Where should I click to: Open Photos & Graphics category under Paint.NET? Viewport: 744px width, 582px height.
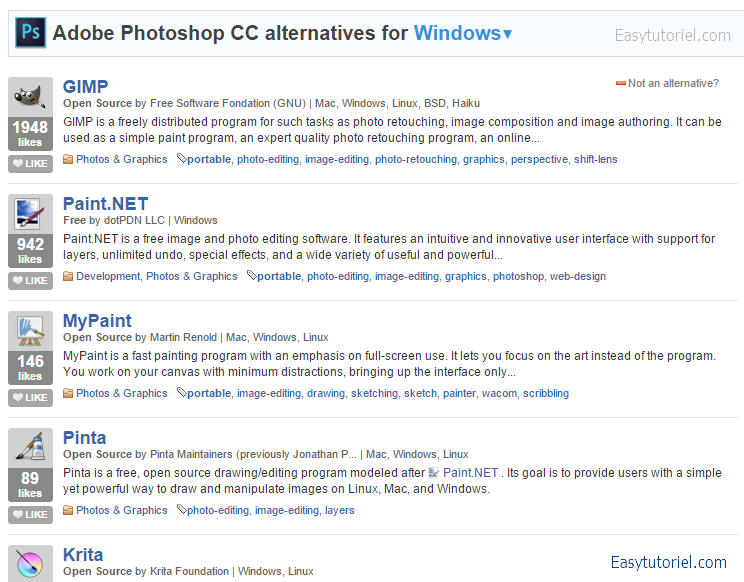192,277
